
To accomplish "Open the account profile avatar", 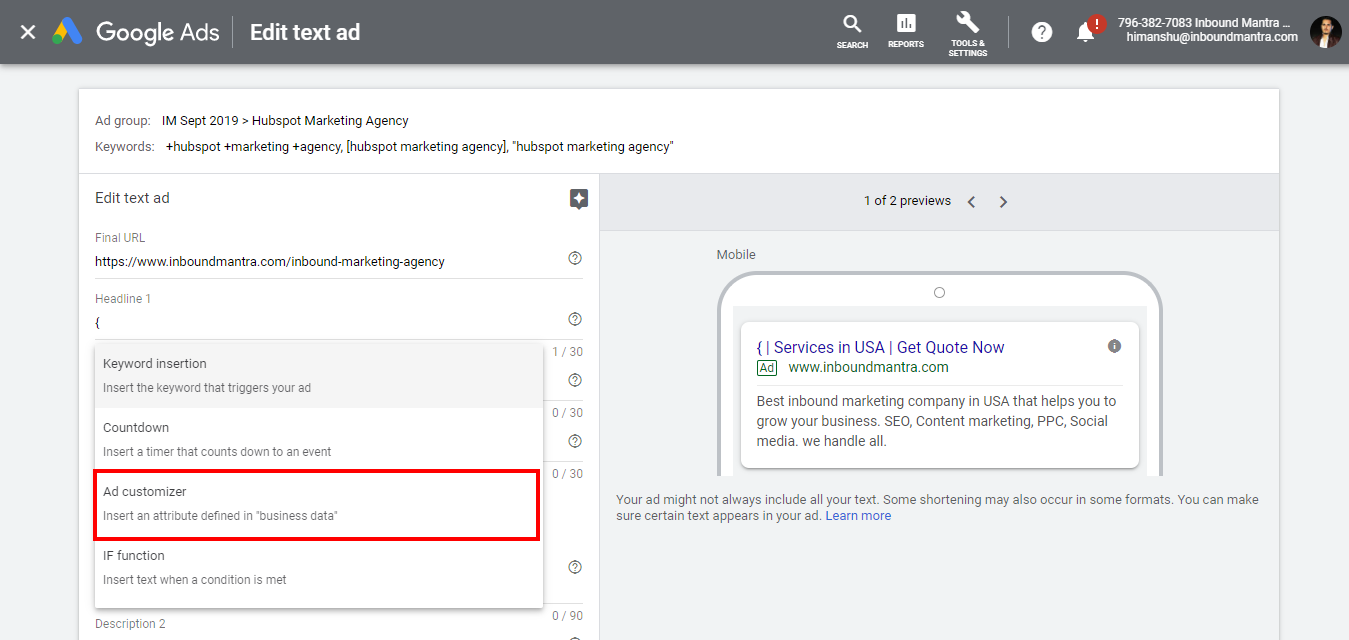I will click(1326, 32).
